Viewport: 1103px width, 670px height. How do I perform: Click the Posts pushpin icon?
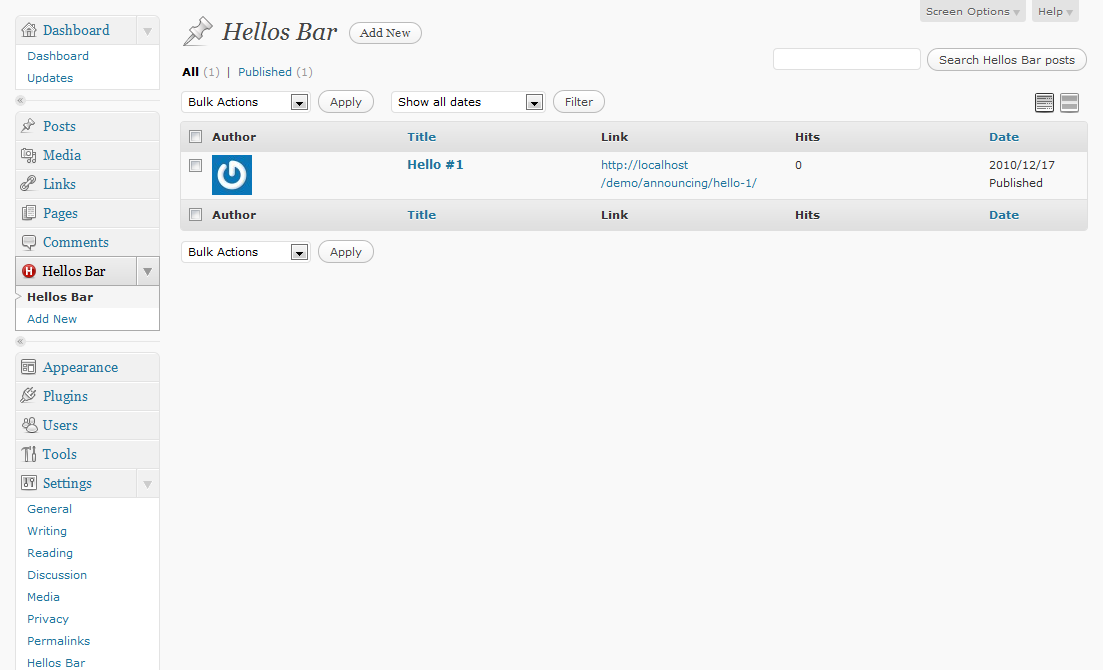click(x=28, y=126)
